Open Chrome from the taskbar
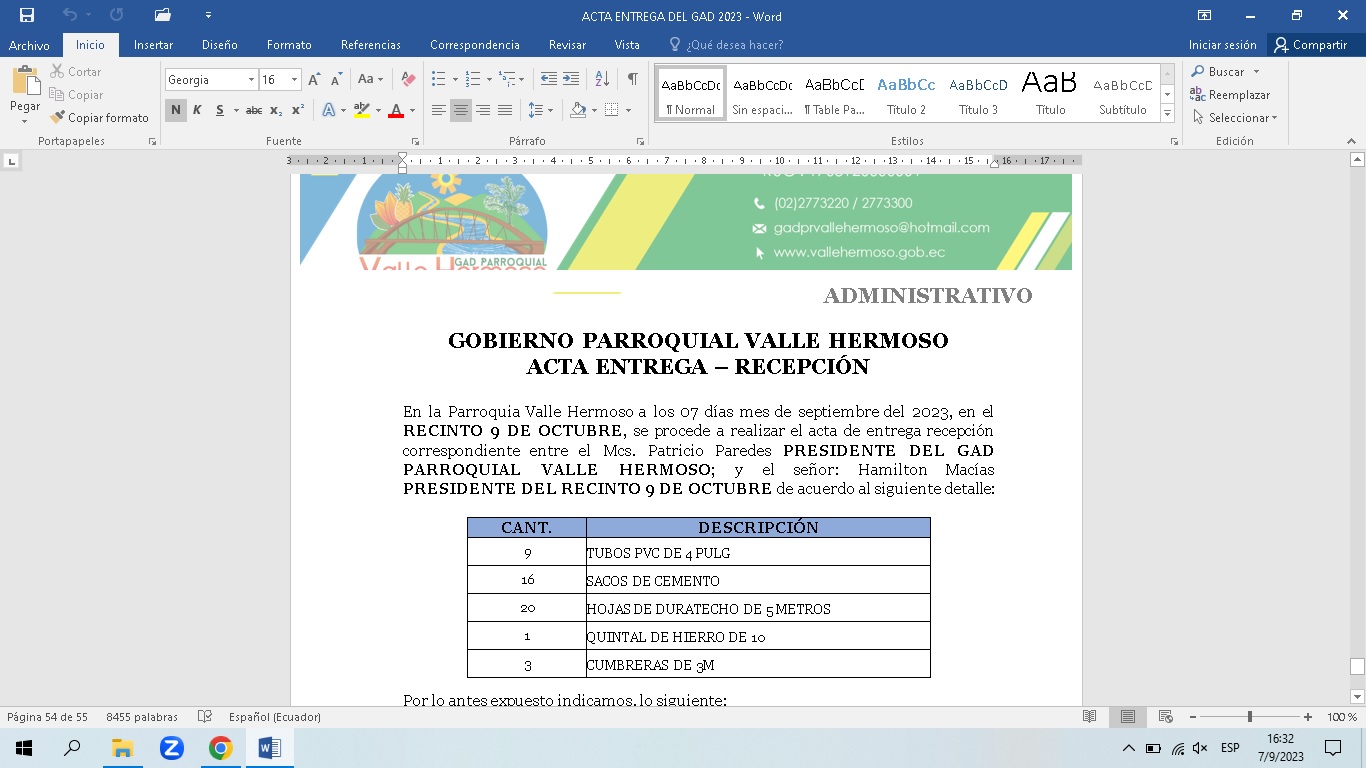 [x=220, y=748]
